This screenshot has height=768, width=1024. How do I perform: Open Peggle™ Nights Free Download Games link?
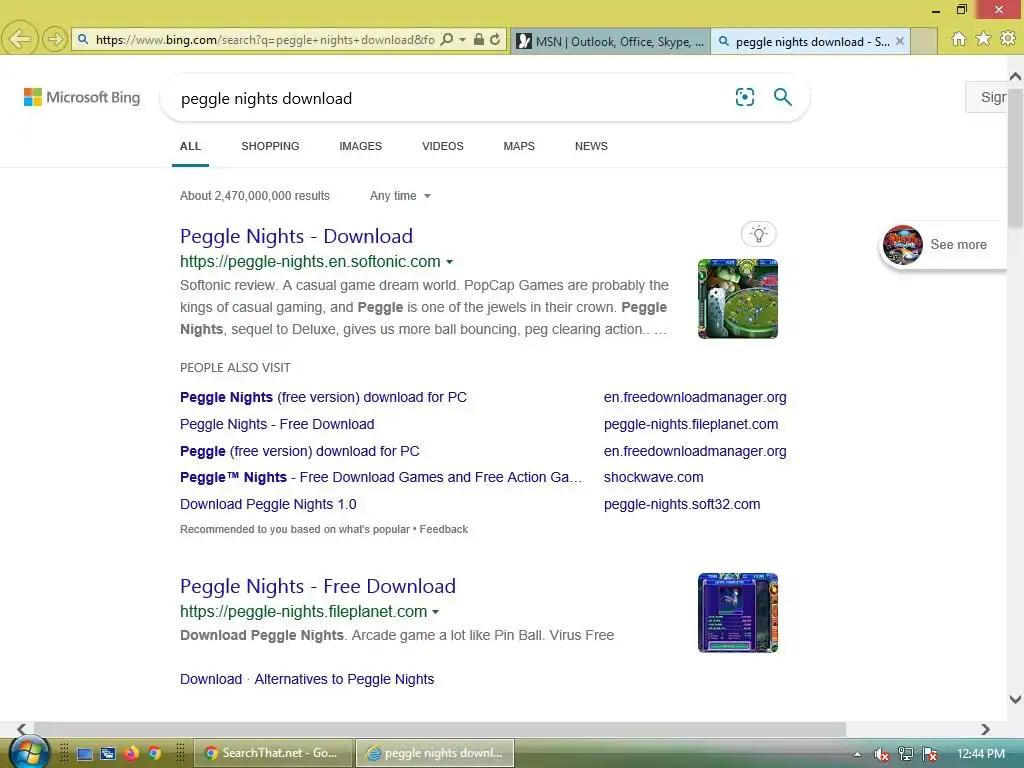point(381,477)
